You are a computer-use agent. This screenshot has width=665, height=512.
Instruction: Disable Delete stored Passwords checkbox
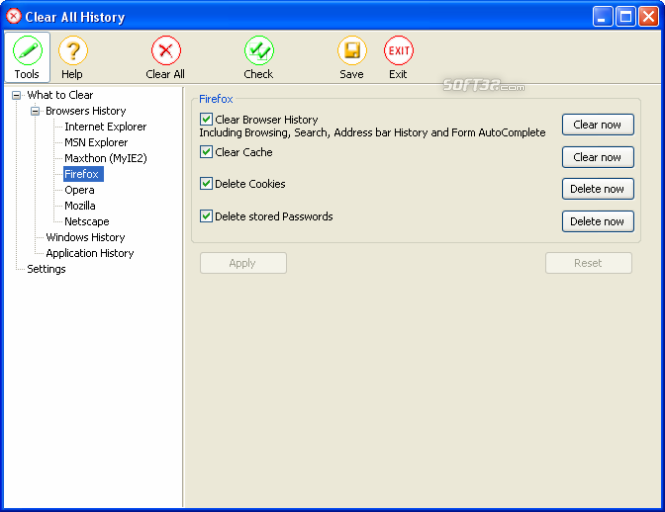point(206,216)
